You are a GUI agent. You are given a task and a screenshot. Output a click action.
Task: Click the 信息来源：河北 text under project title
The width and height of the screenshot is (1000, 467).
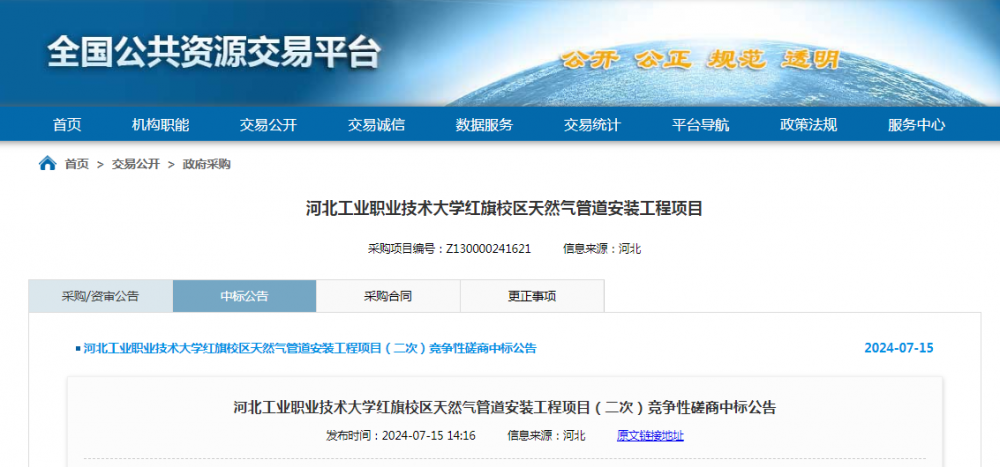click(x=602, y=249)
